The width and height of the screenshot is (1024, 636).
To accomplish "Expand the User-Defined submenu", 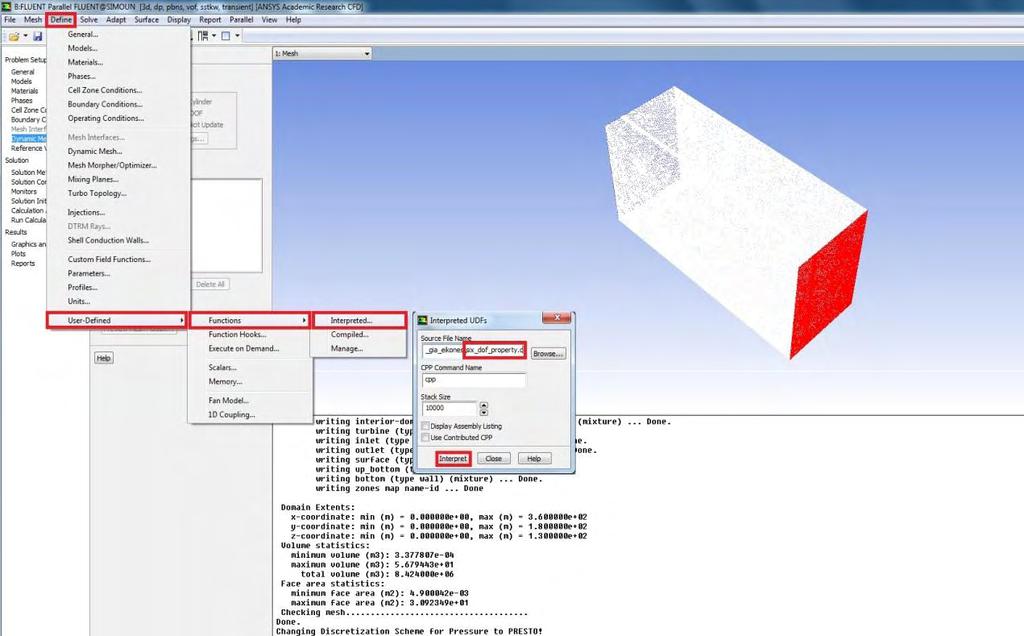I will pos(117,321).
